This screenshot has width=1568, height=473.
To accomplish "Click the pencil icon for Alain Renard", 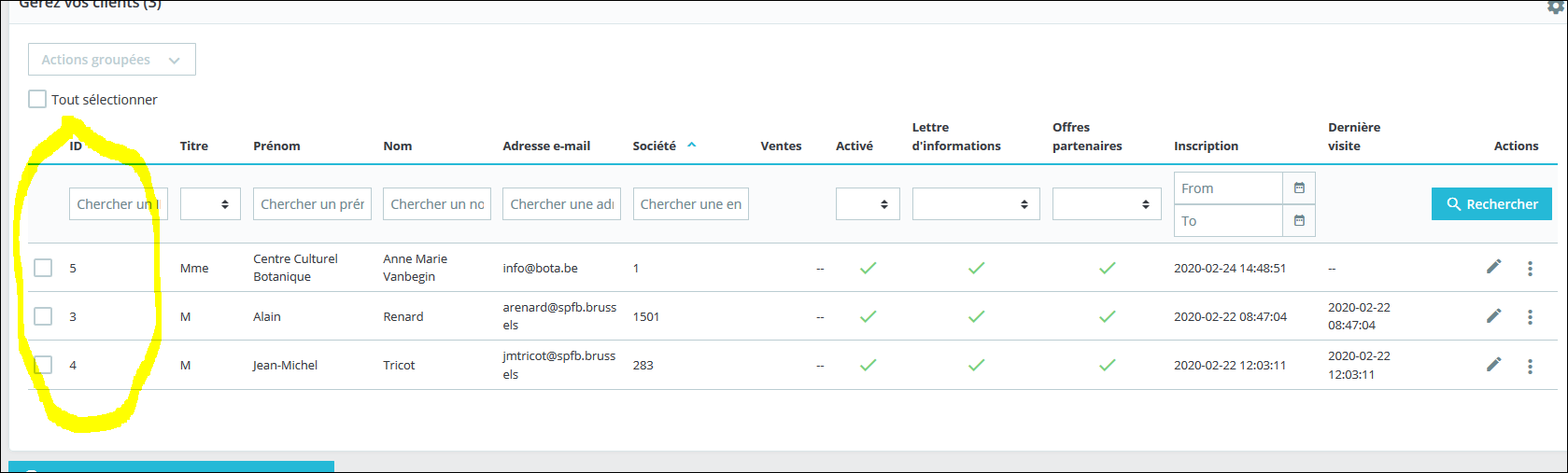I will [1494, 315].
